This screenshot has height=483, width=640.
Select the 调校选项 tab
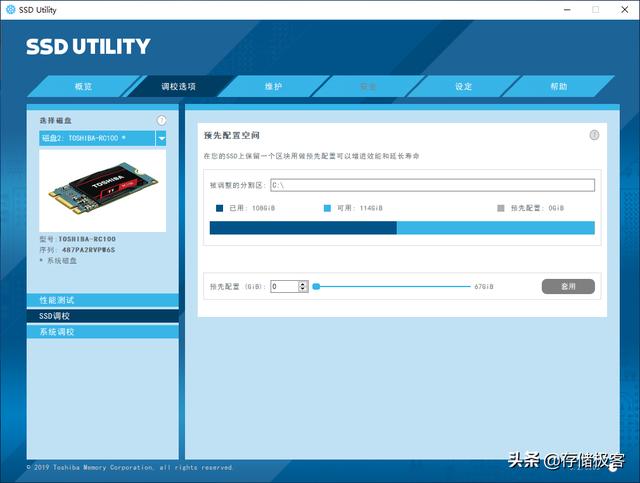[178, 86]
